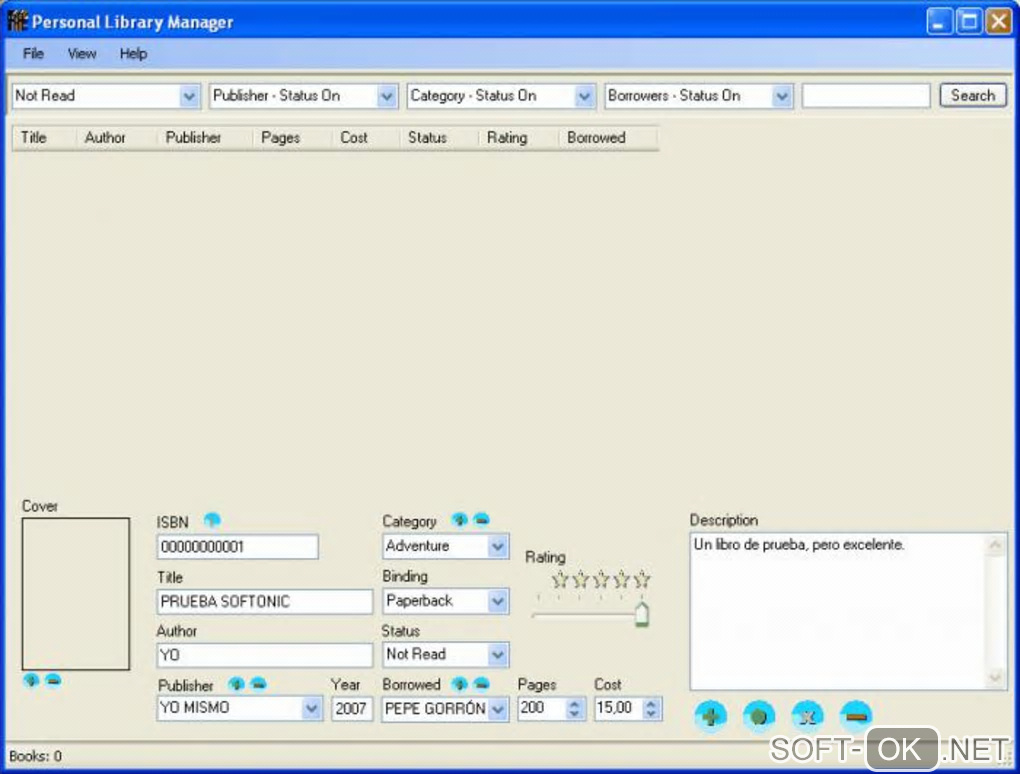Open the File menu
Screen dimensions: 1020x774
33,53
